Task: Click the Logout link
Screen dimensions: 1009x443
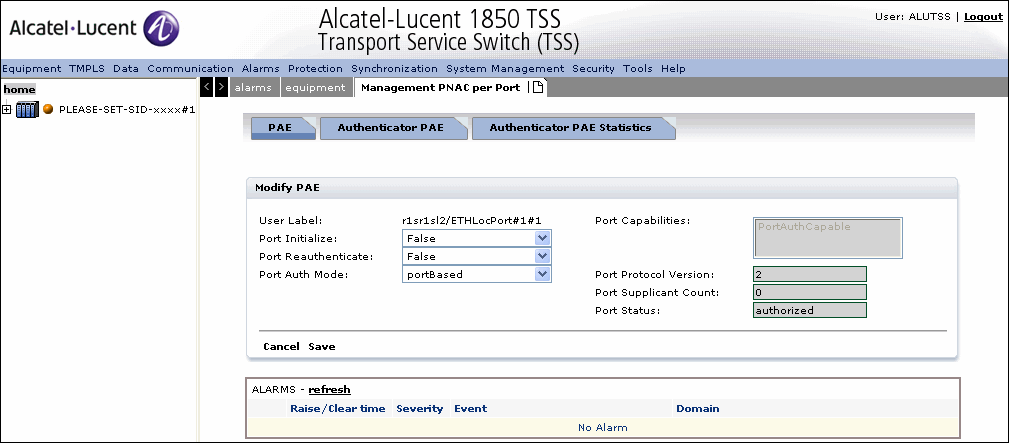Action: point(983,17)
